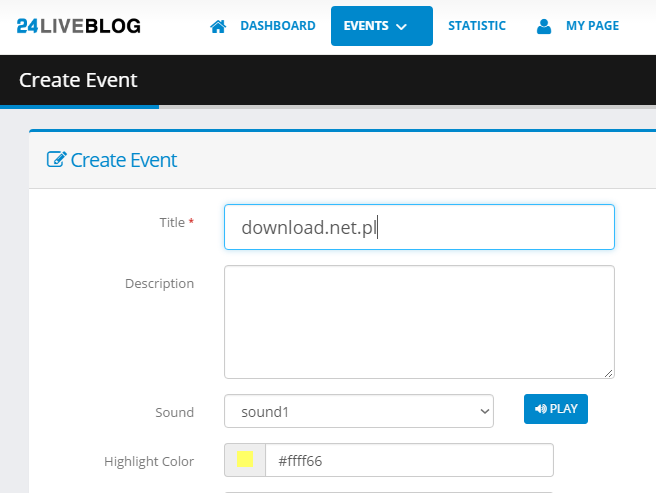Image resolution: width=656 pixels, height=493 pixels.
Task: Go to the Statistic page
Action: pos(477,26)
